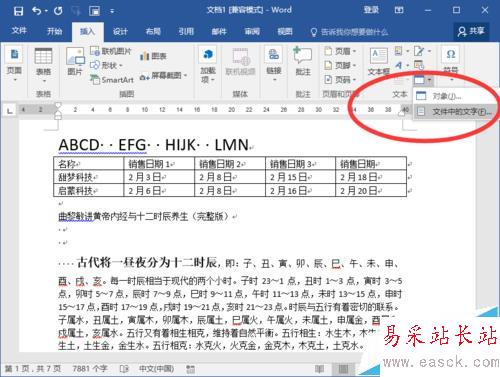Open the 加载项 (Add-ins) button

pos(208,65)
